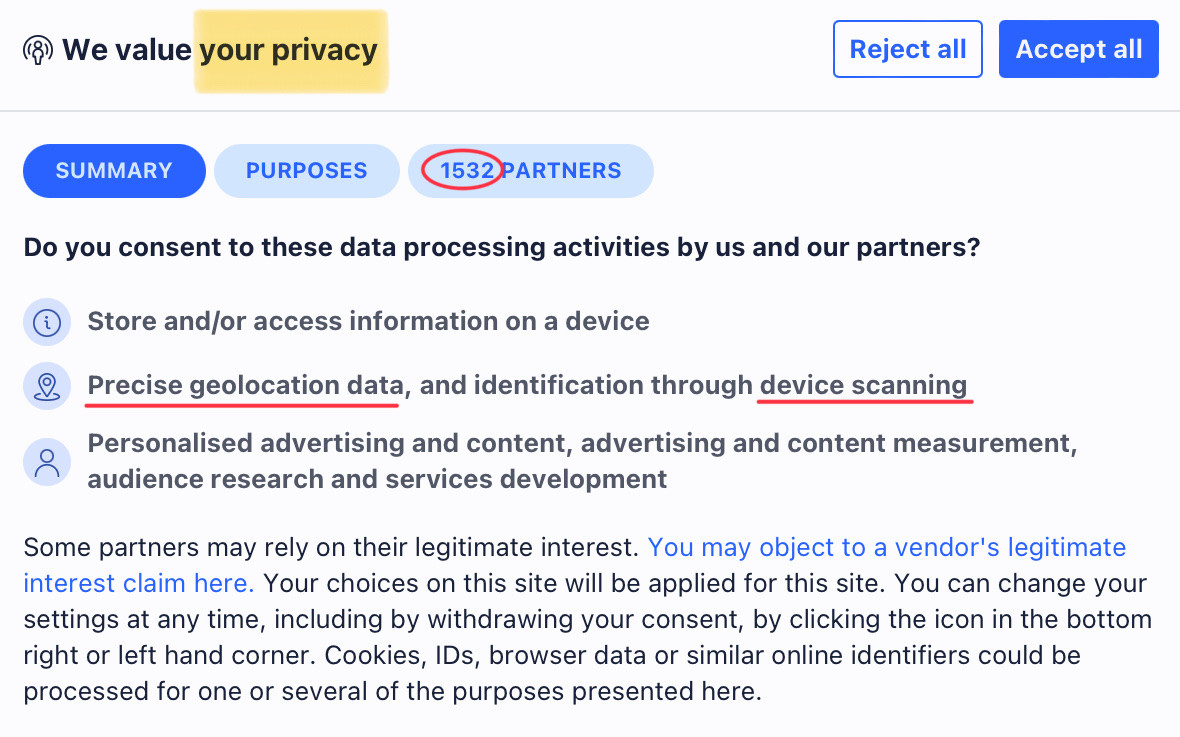
Task: Select the "Precise geolocation data" text
Action: (x=245, y=385)
